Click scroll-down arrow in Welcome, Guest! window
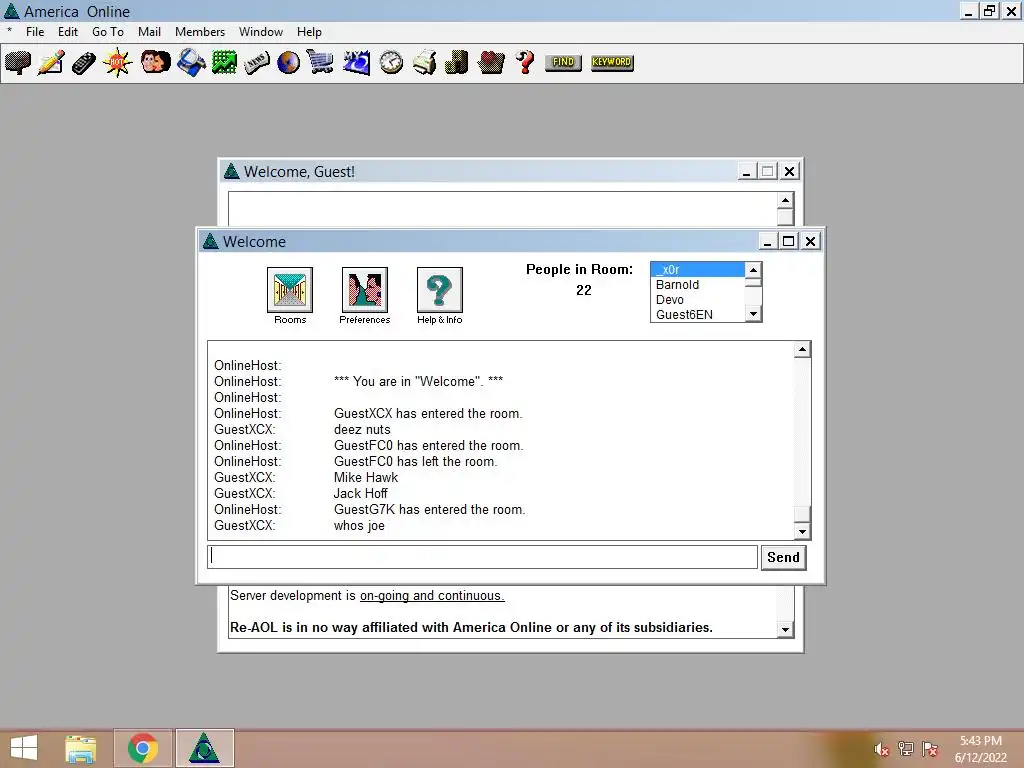 (x=785, y=630)
